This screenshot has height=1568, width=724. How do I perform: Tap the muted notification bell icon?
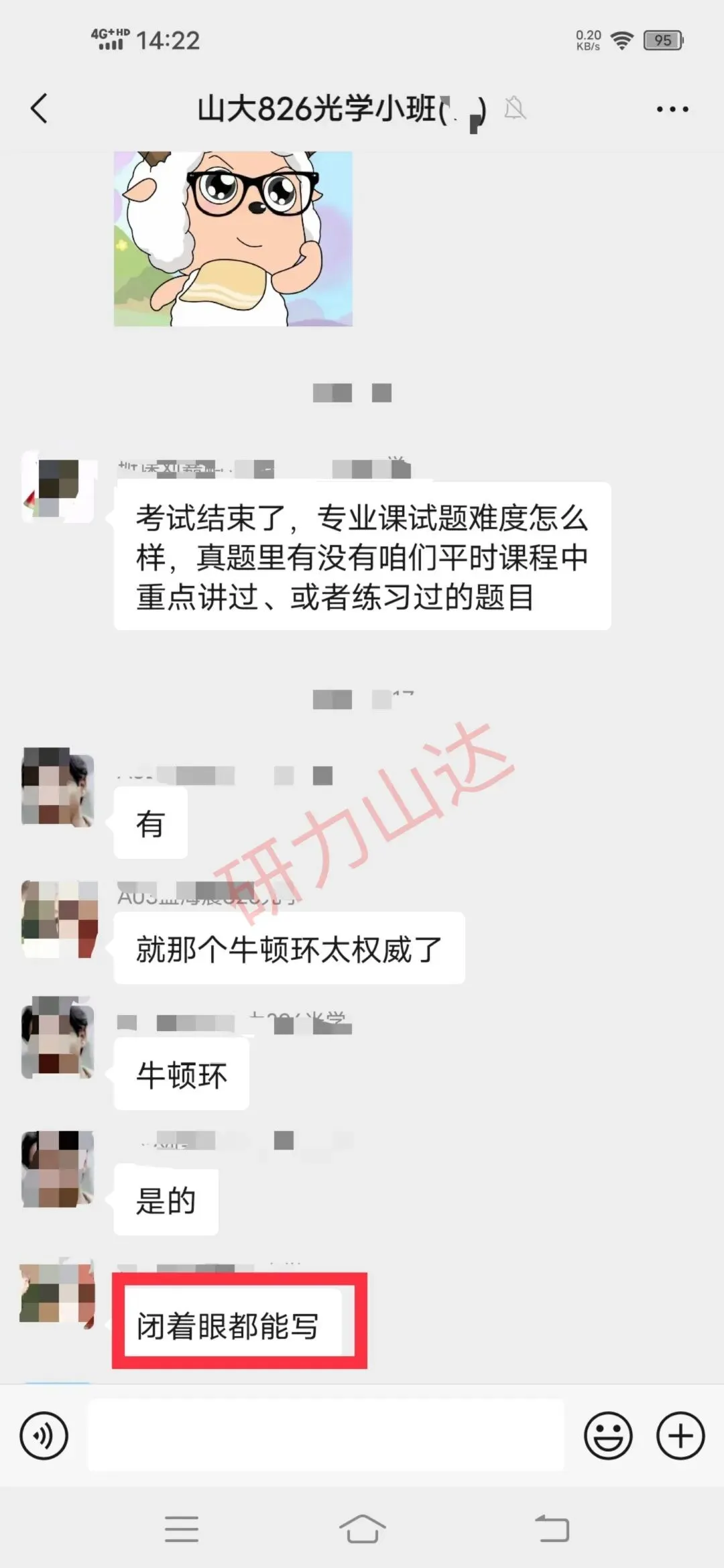click(515, 108)
